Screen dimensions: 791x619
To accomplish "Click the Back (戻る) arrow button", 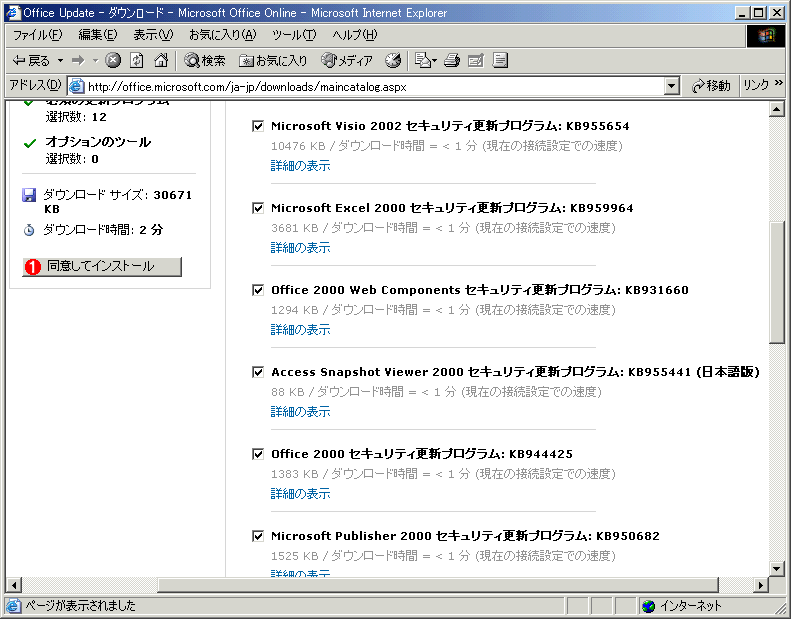I will [x=30, y=61].
